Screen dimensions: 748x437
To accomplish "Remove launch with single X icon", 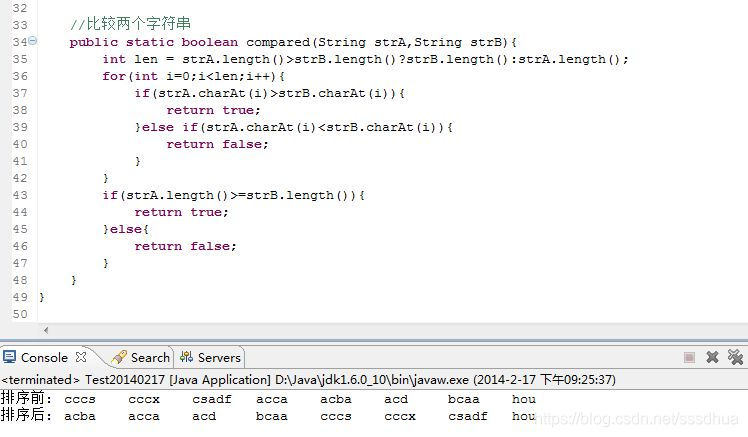I will 712,357.
